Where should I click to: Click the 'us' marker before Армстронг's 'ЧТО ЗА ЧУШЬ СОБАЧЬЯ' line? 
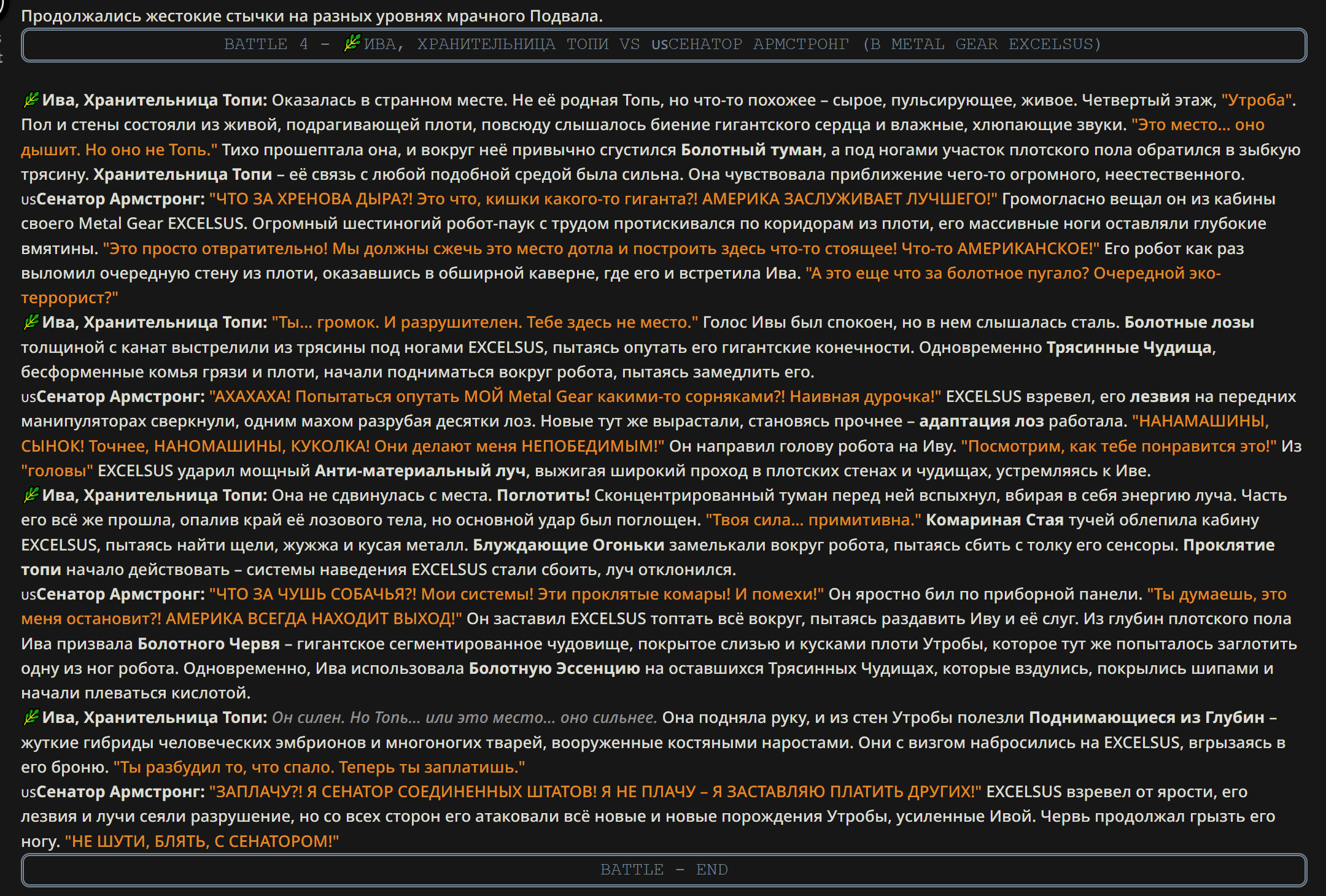[28, 595]
